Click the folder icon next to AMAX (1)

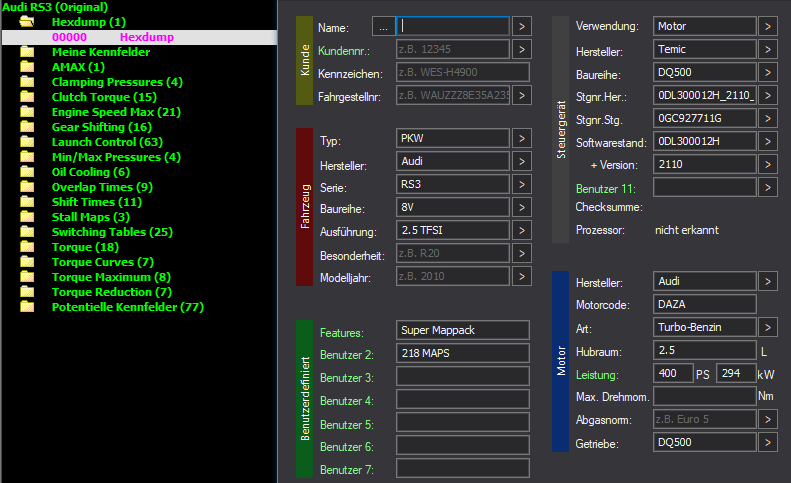click(27, 67)
